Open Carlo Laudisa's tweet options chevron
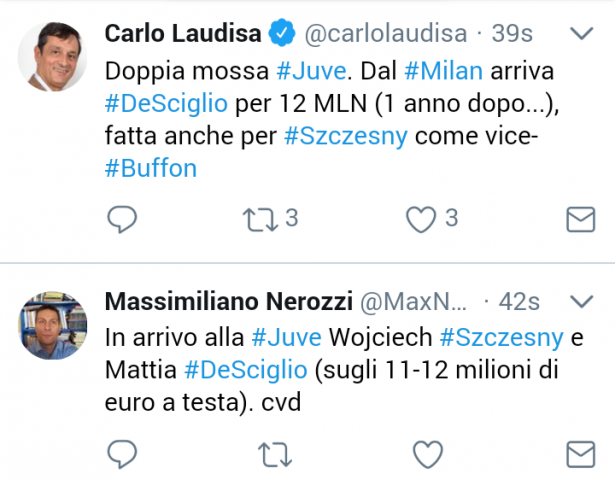The height and width of the screenshot is (480, 615). pyautogui.click(x=581, y=34)
